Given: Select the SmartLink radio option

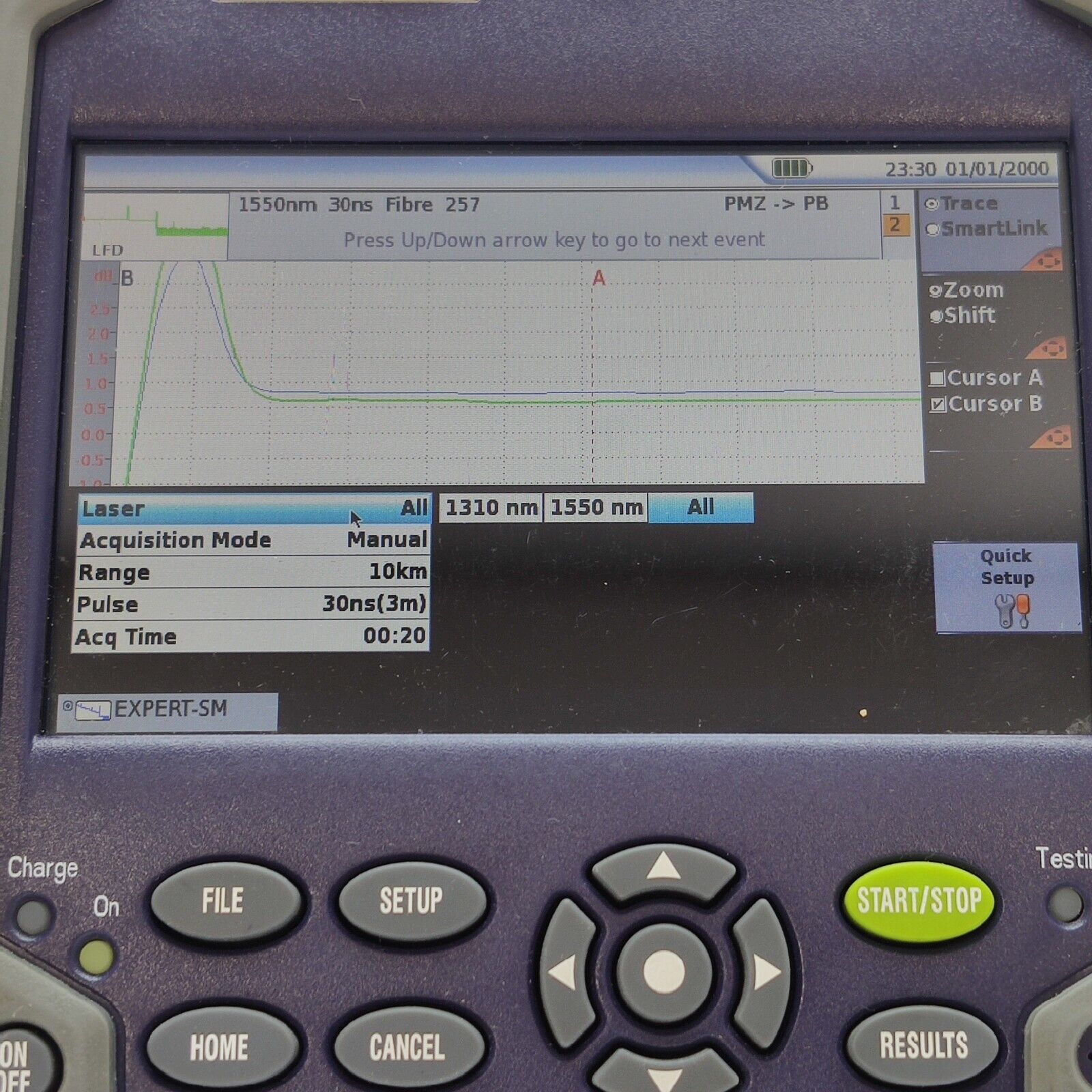Looking at the screenshot, I should pos(932,229).
